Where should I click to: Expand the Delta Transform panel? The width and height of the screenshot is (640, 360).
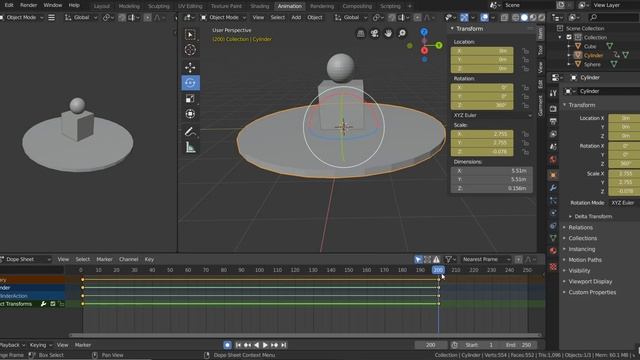(x=593, y=216)
